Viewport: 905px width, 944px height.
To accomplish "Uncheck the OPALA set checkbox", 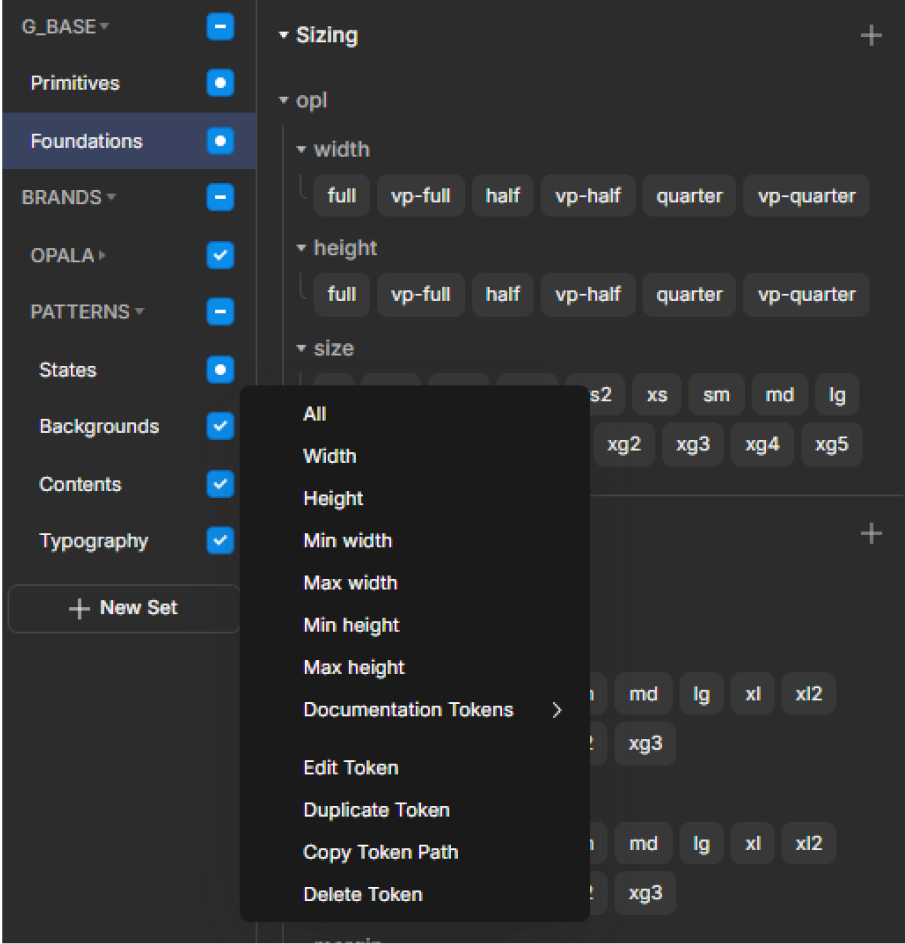I will tap(220, 256).
